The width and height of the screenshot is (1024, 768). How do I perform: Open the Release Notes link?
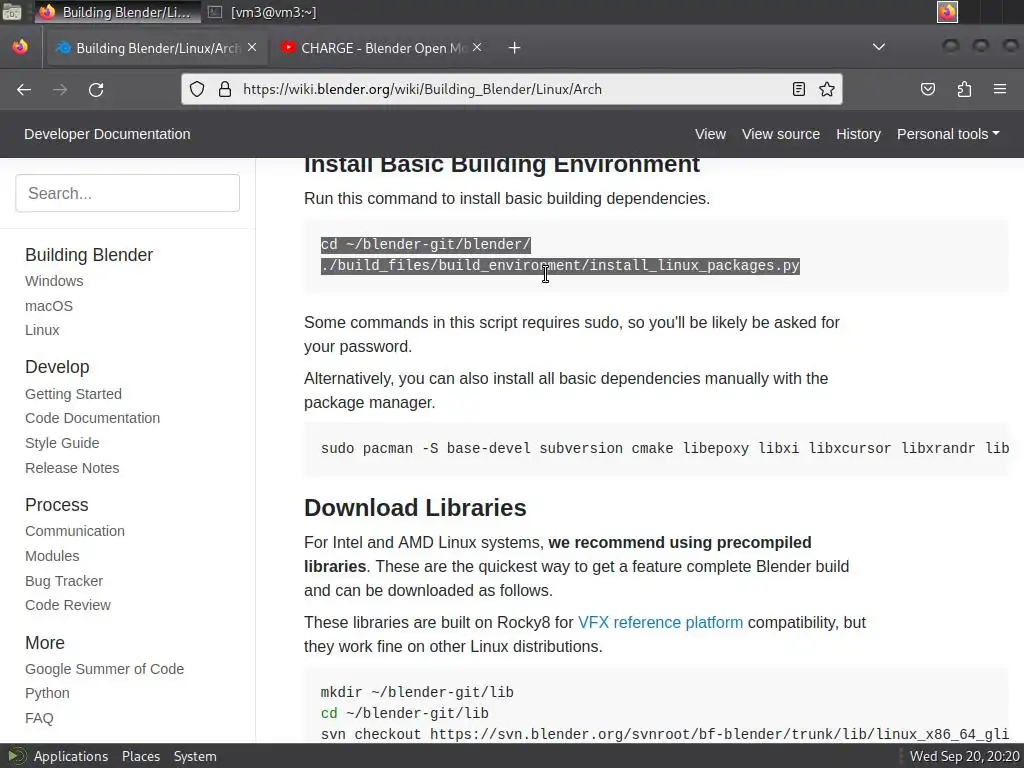pos(72,468)
